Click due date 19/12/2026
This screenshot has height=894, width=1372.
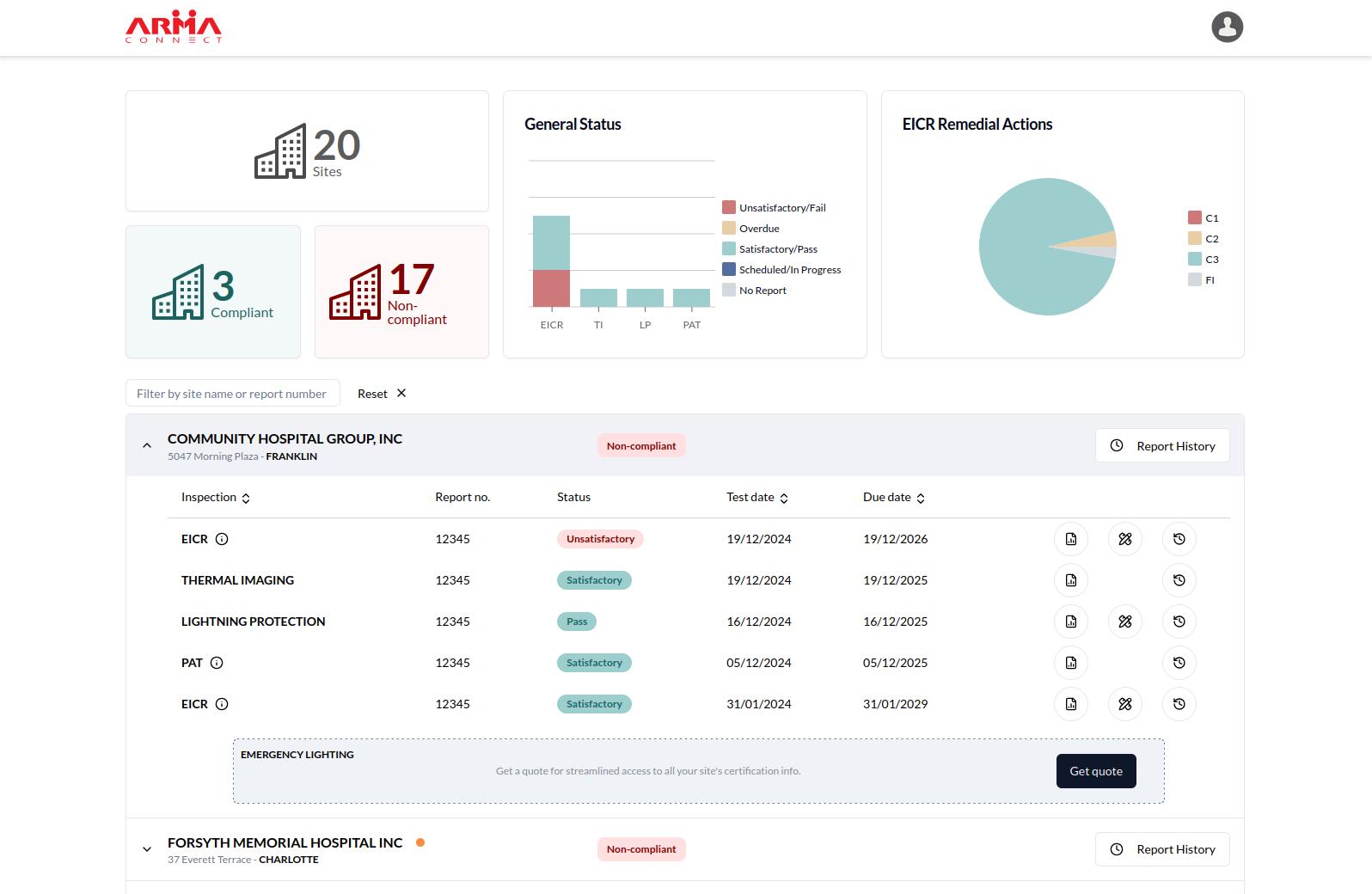[x=895, y=539]
